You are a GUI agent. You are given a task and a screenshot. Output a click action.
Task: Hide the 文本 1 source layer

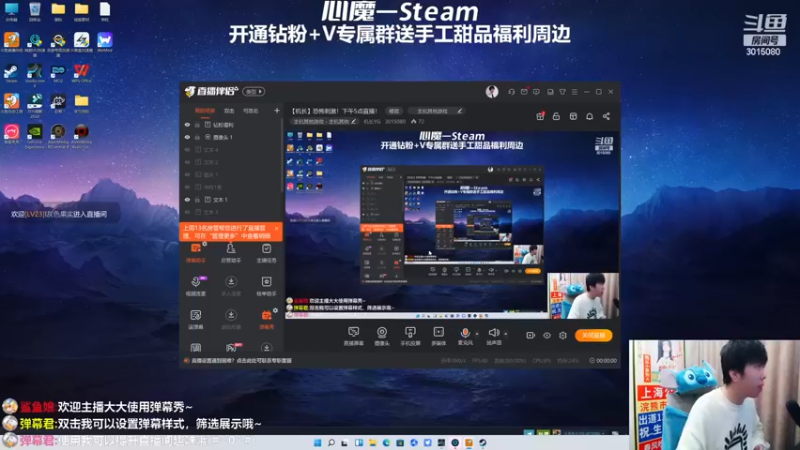(x=187, y=199)
